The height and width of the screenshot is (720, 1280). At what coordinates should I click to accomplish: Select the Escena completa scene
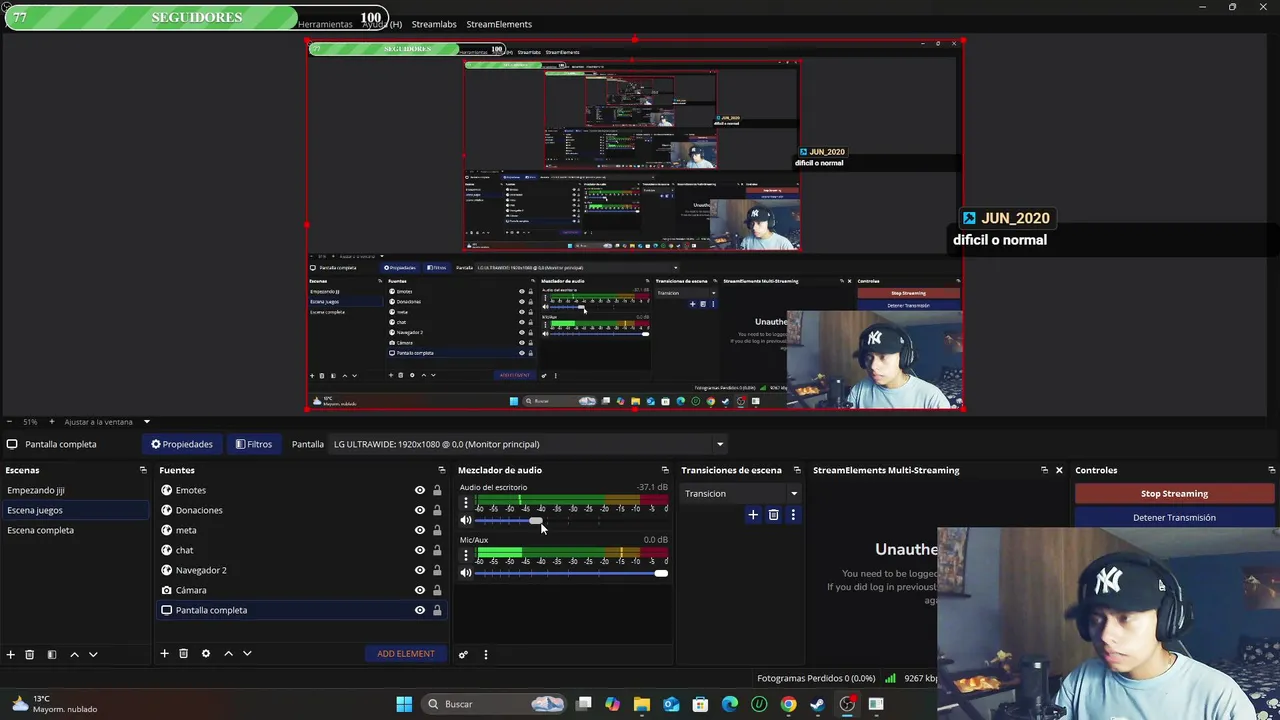(x=75, y=530)
